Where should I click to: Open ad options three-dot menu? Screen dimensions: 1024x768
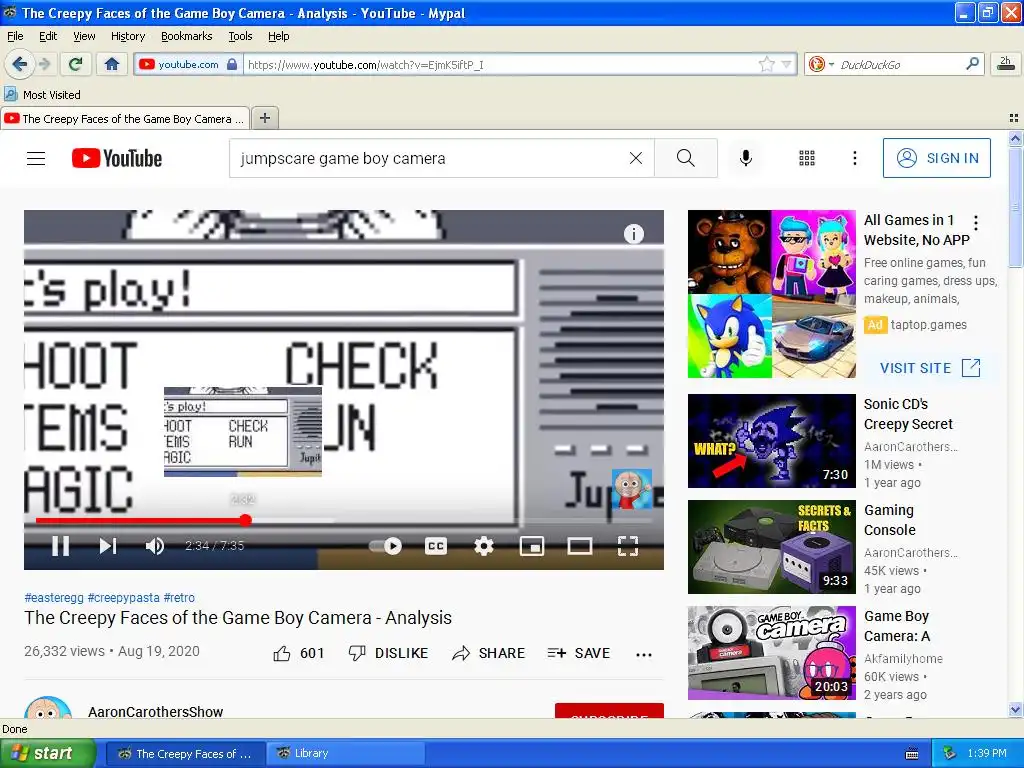click(x=976, y=223)
